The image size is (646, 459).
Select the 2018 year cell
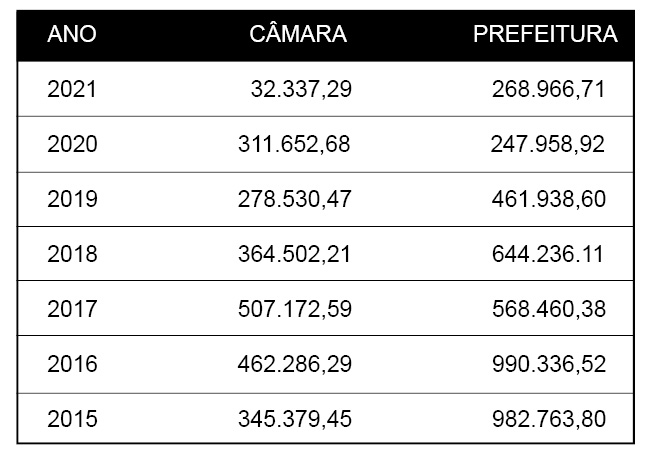coord(72,254)
